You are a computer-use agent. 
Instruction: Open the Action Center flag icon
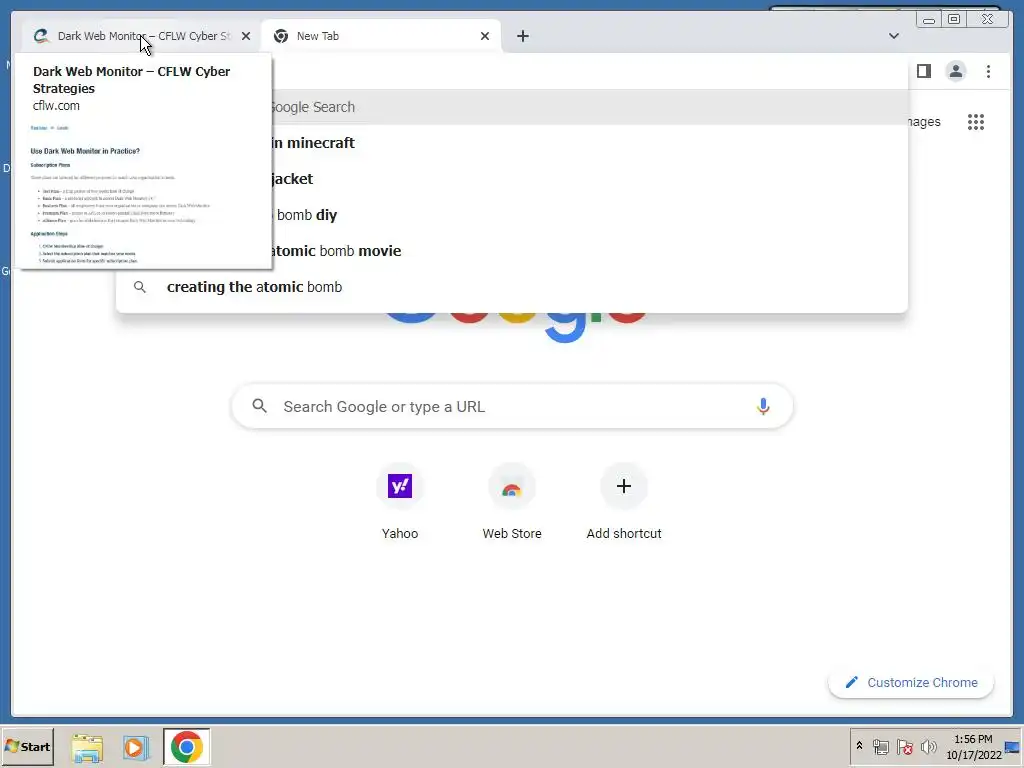tap(904, 746)
